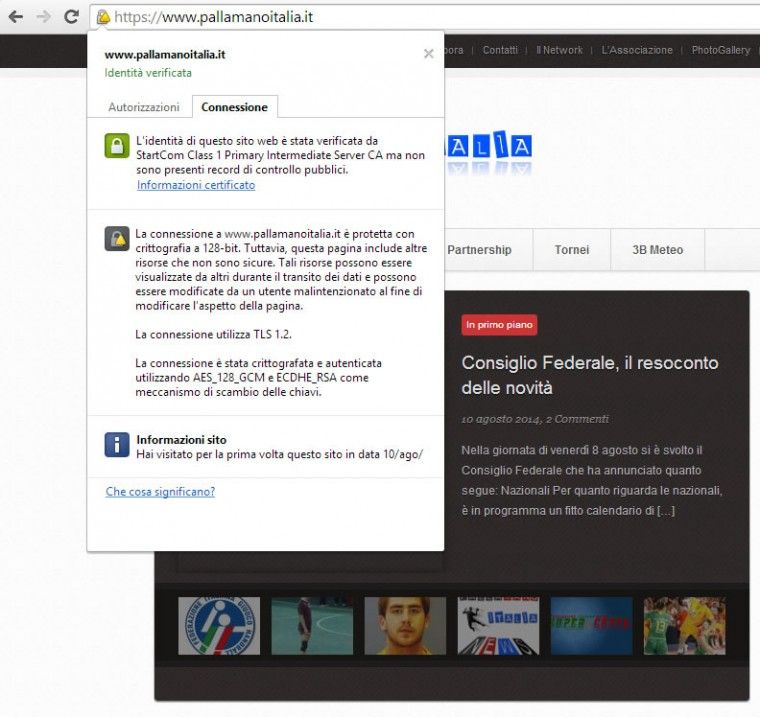Open the PhotoGallery menu item
This screenshot has width=760, height=717.
[x=721, y=50]
